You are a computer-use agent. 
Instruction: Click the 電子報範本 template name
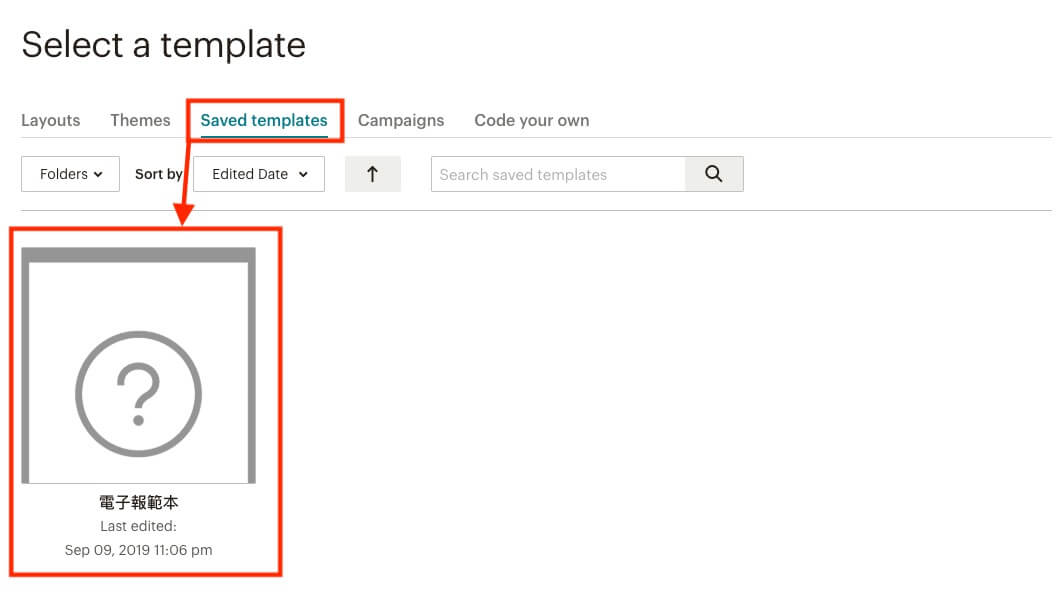[x=139, y=502]
